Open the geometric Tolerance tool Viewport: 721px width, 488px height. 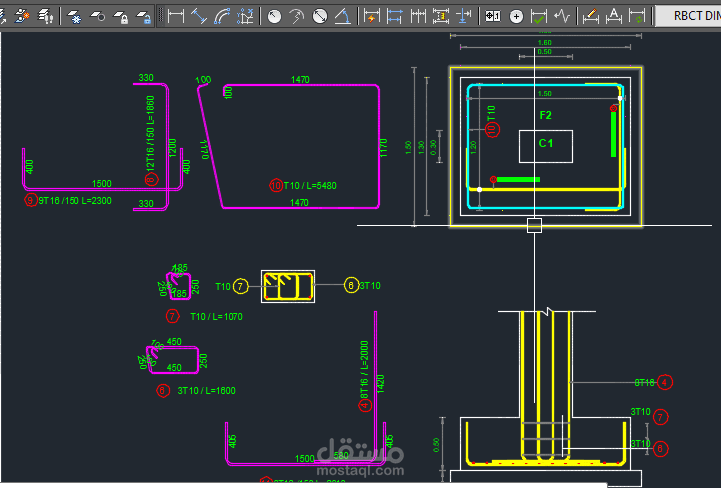492,16
